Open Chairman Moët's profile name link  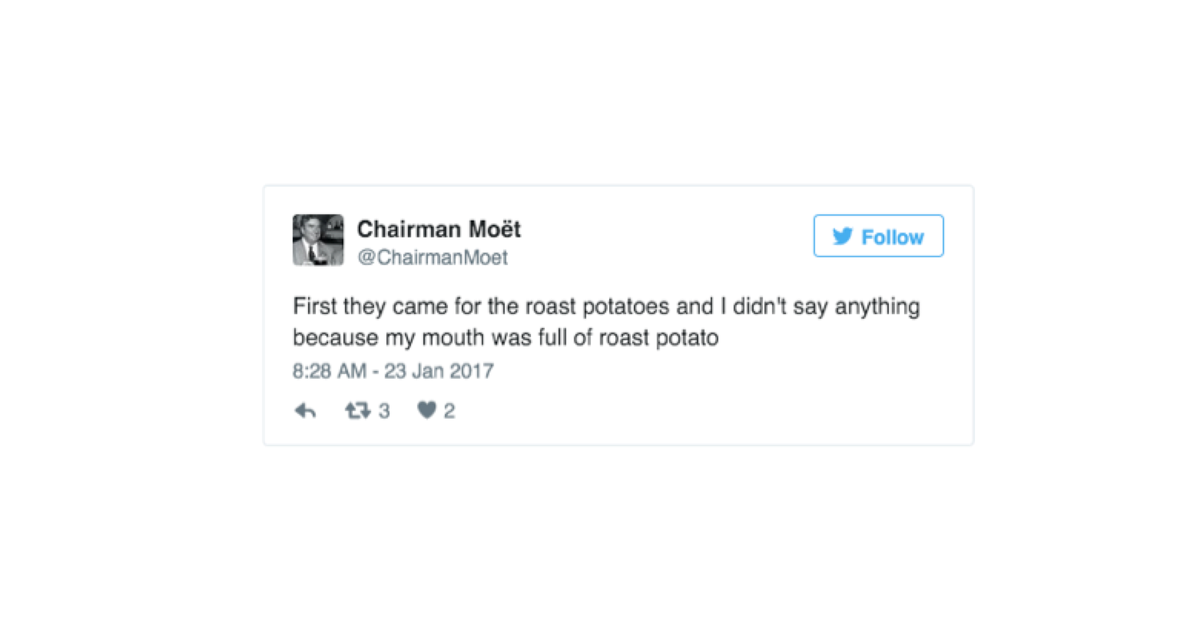click(x=438, y=229)
